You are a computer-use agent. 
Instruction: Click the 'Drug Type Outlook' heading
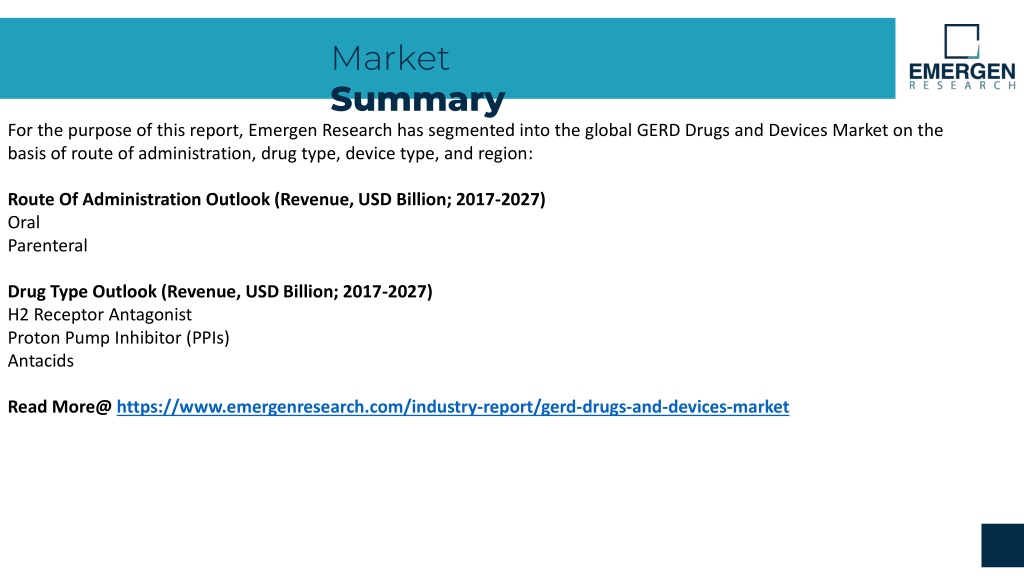pos(220,291)
